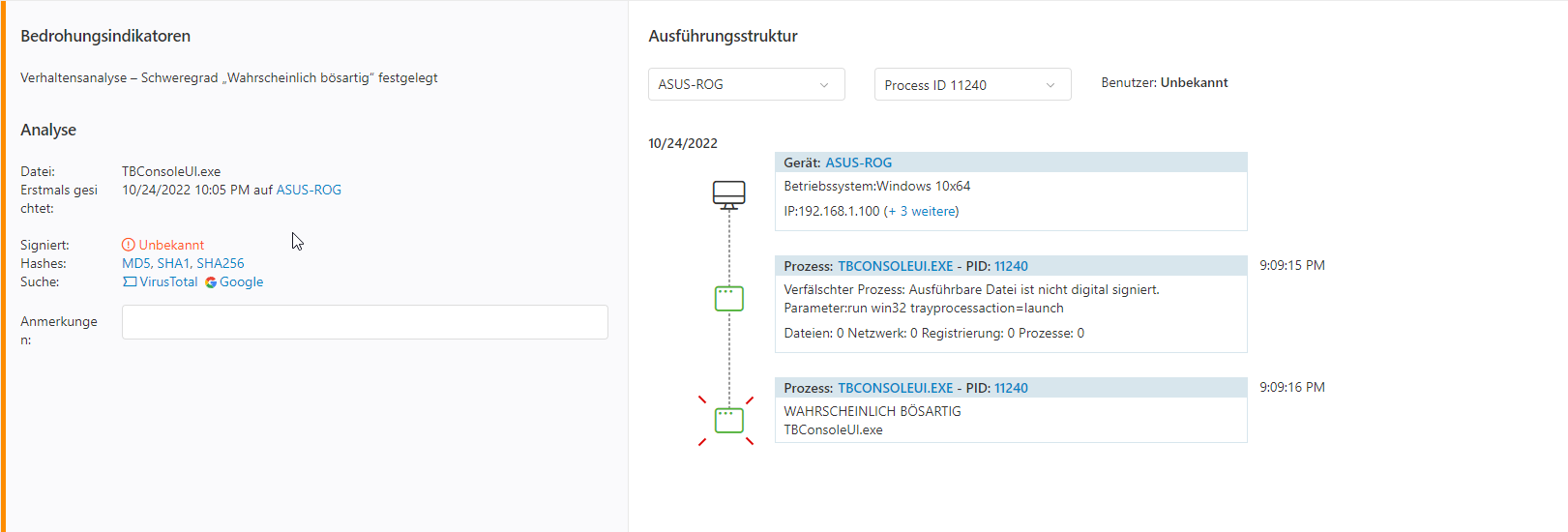The width and height of the screenshot is (1568, 532).
Task: Click the computer device icon in timeline
Action: pyautogui.click(x=729, y=194)
